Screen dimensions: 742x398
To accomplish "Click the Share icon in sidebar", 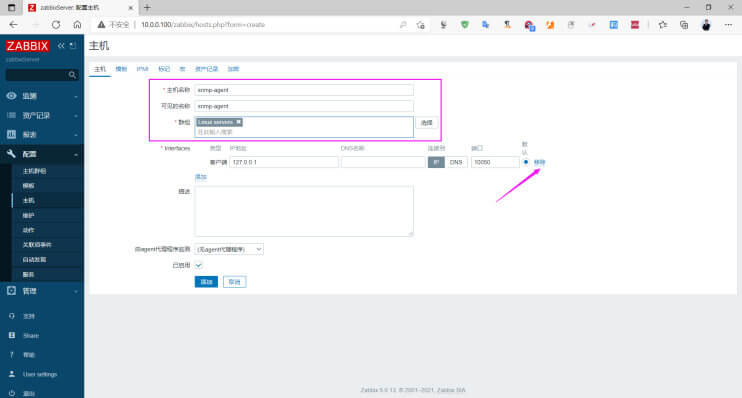I will 12,335.
